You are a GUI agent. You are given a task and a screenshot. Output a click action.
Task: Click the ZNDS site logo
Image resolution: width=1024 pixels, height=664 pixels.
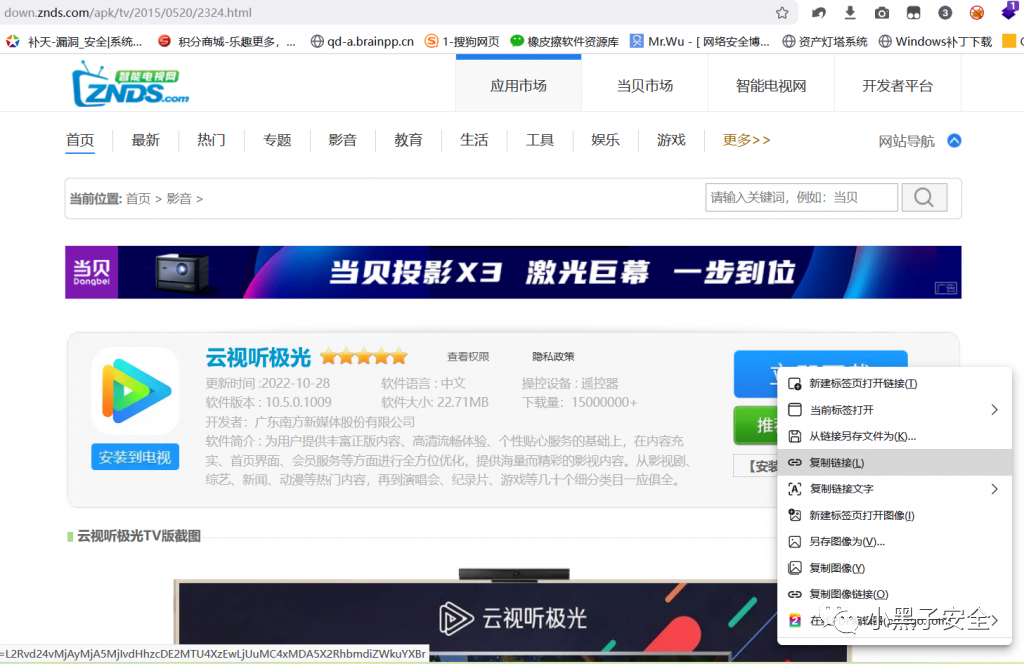click(x=131, y=84)
